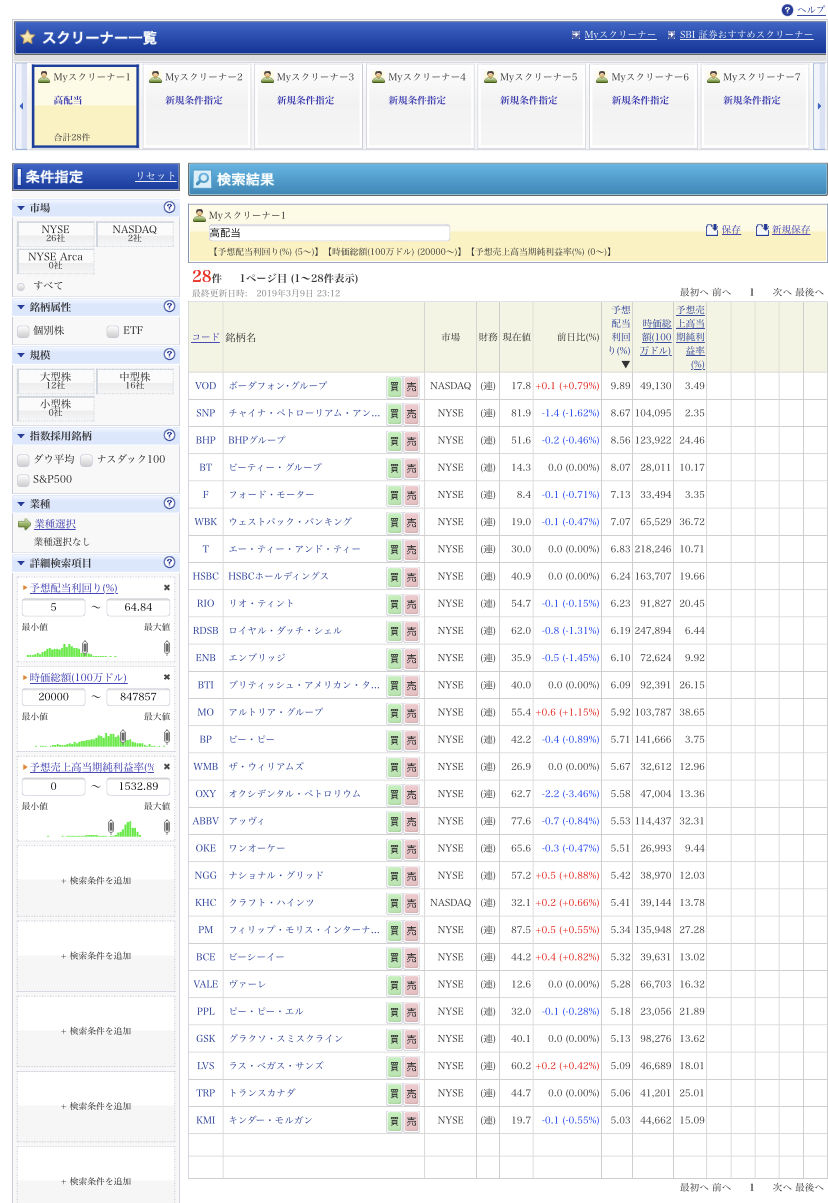Open help icon for 銘柄属性 section
The height and width of the screenshot is (1203, 828).
[169, 306]
